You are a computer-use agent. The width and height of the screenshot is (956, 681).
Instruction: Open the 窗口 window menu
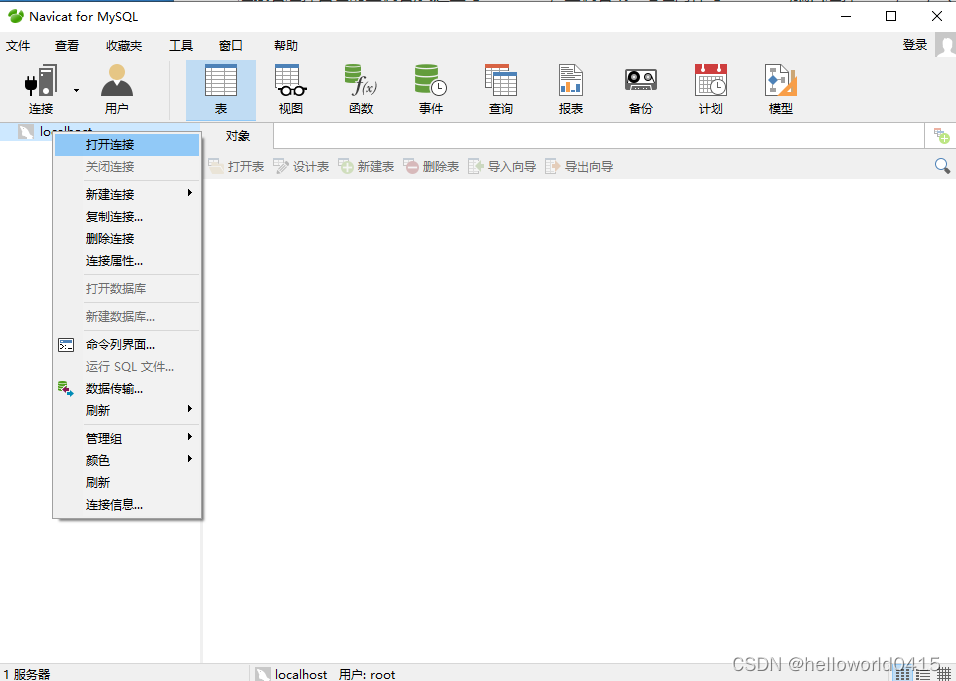(230, 46)
